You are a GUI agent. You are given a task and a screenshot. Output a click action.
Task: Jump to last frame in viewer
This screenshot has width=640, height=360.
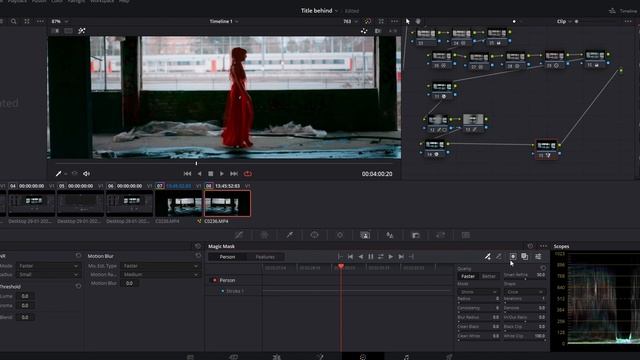pyautogui.click(x=234, y=173)
